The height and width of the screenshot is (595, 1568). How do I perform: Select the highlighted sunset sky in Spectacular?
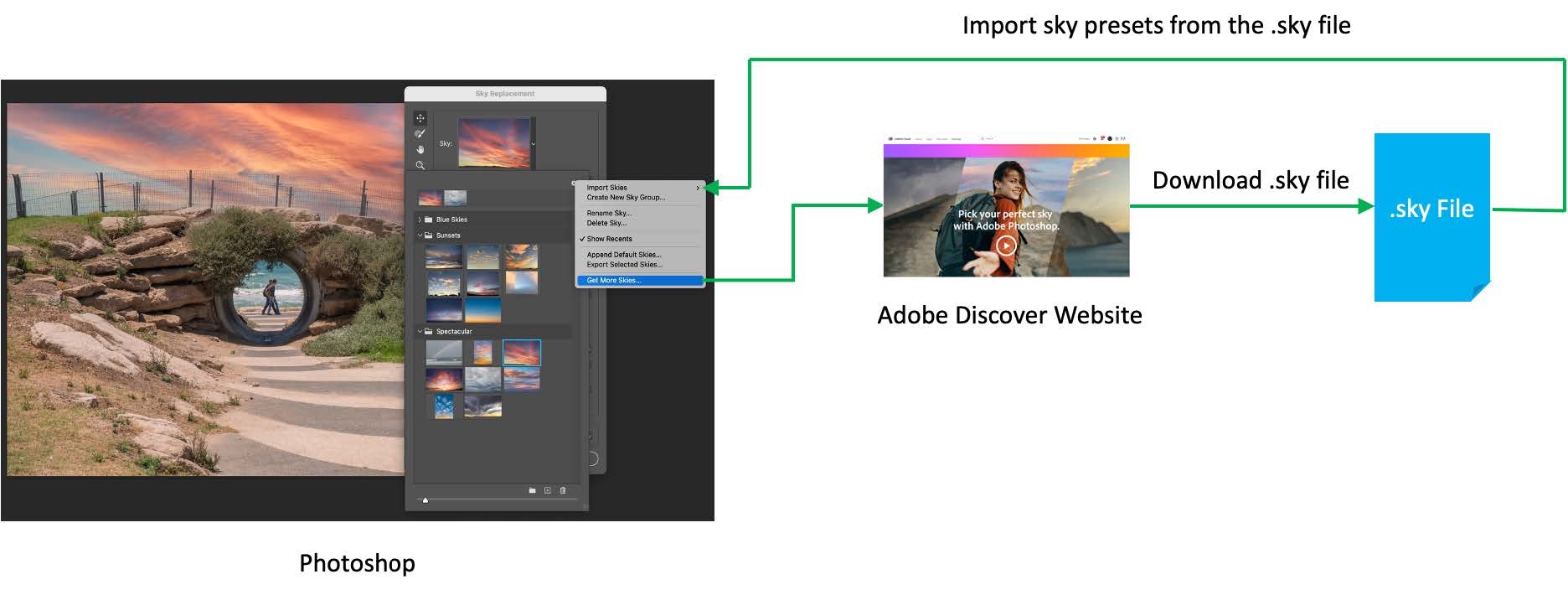[x=522, y=353]
